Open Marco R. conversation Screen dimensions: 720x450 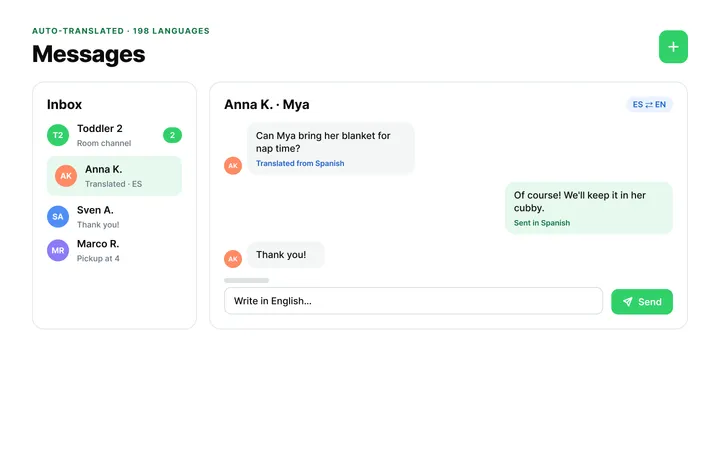coord(114,250)
